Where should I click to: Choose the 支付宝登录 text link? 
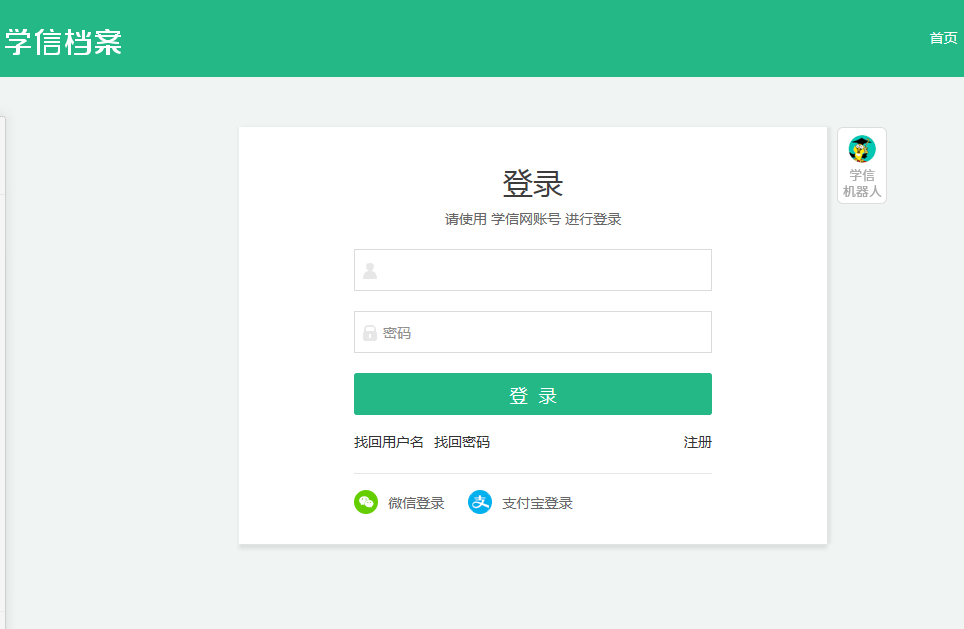tap(537, 503)
